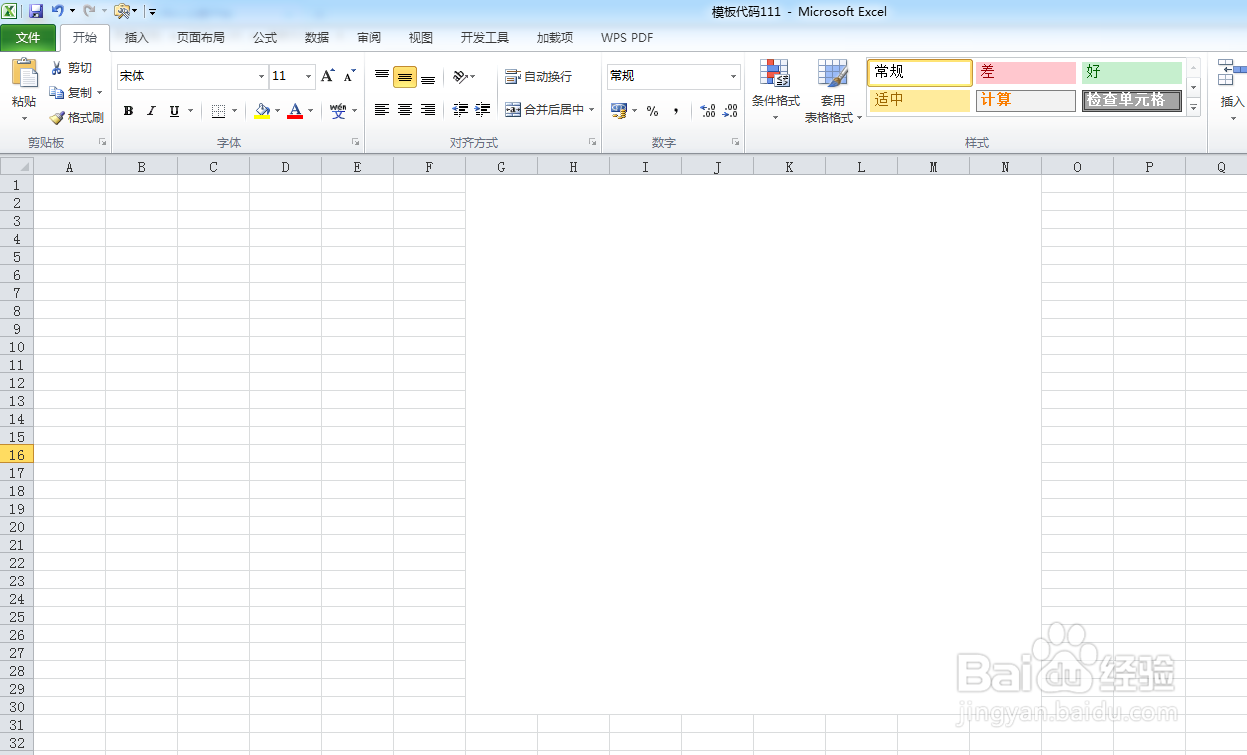Click the text orientation icon
1247x755 pixels.
point(459,76)
